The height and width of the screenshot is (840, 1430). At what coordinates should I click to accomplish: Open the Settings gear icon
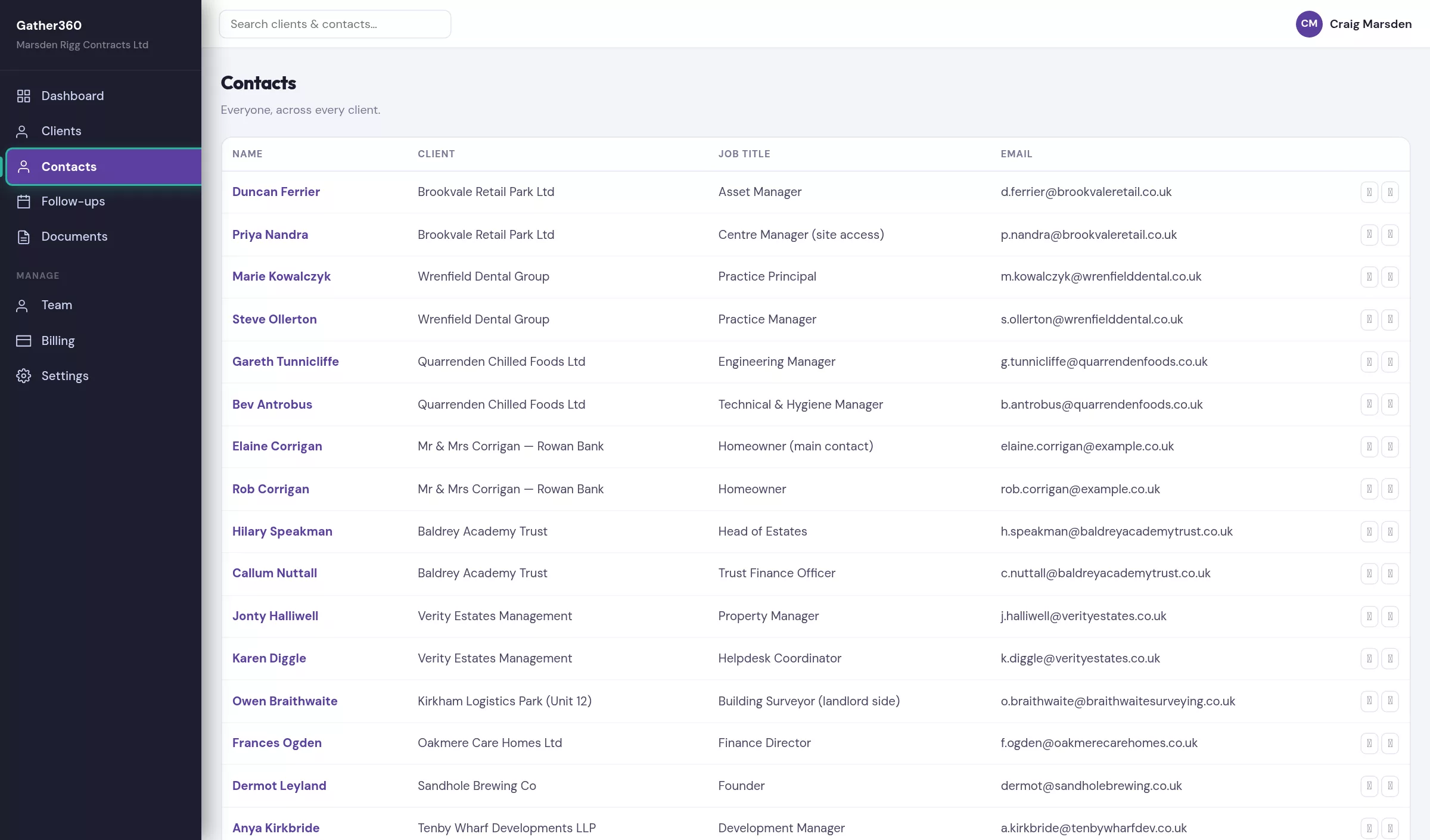[x=23, y=376]
